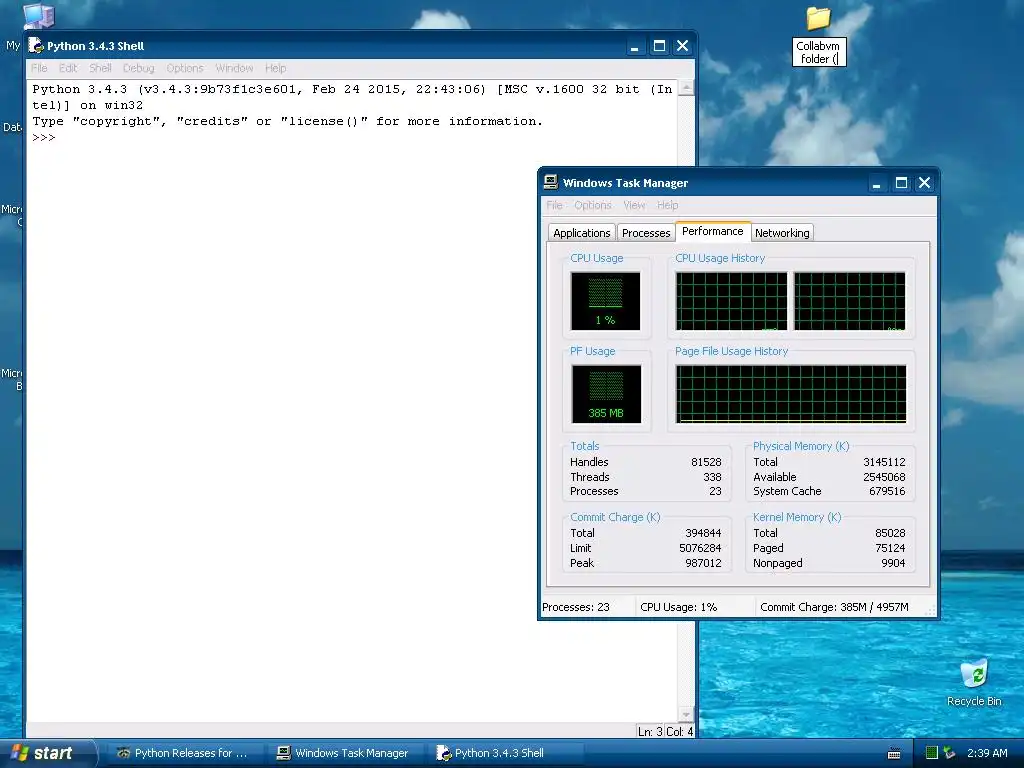Switch to the Networking tab
1024x768 pixels.
pos(782,233)
